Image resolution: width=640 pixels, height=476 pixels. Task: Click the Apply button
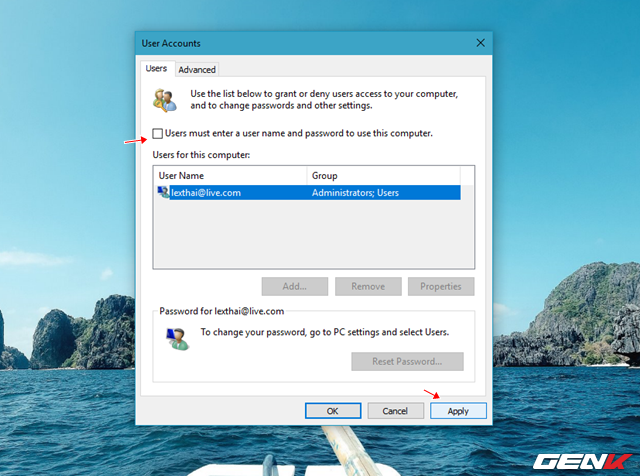tap(458, 411)
